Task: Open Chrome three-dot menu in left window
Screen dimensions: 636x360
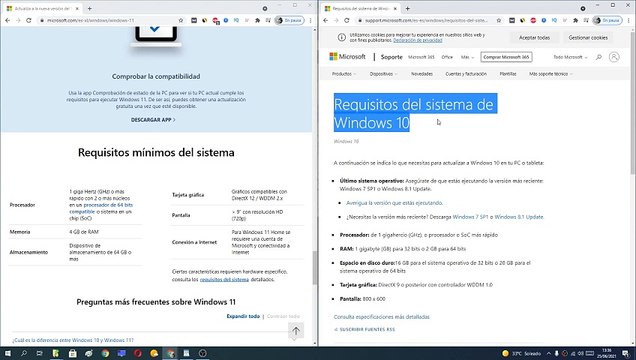Action: pos(311,20)
